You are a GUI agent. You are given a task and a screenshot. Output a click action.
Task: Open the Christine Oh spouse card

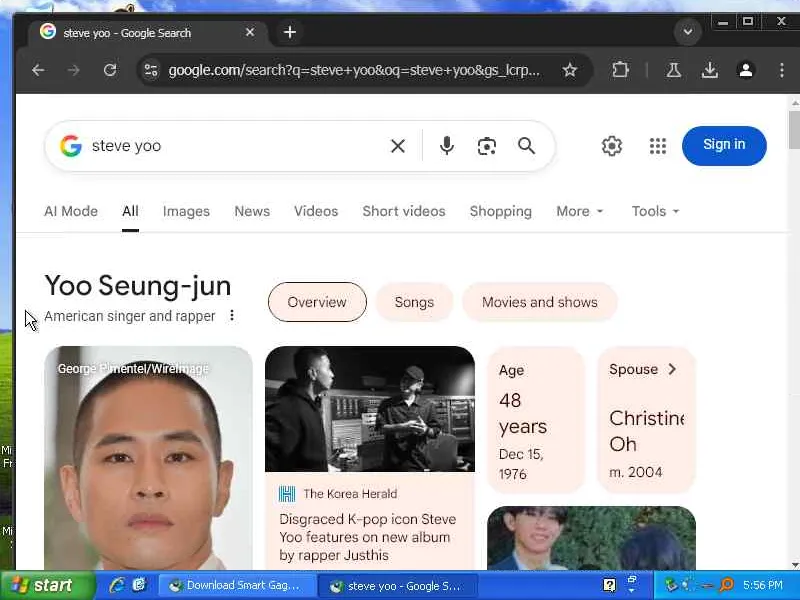click(x=646, y=420)
